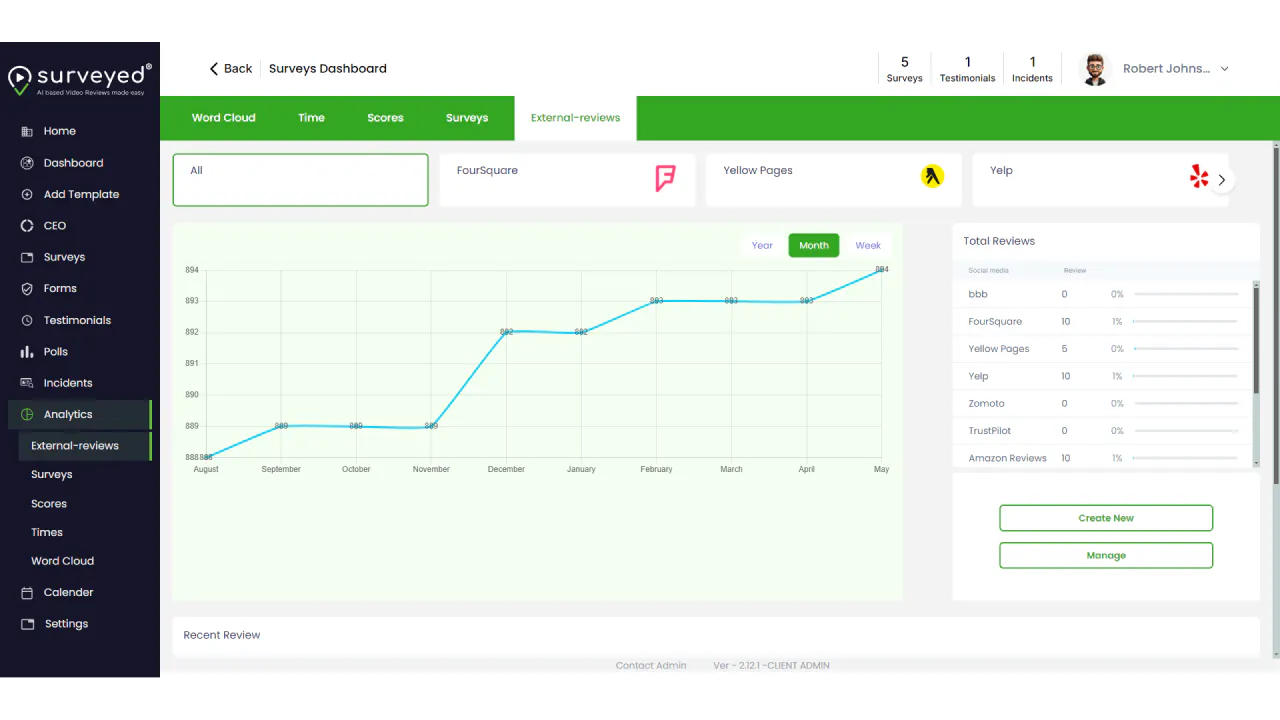Switch to the Word Cloud tab

(224, 118)
